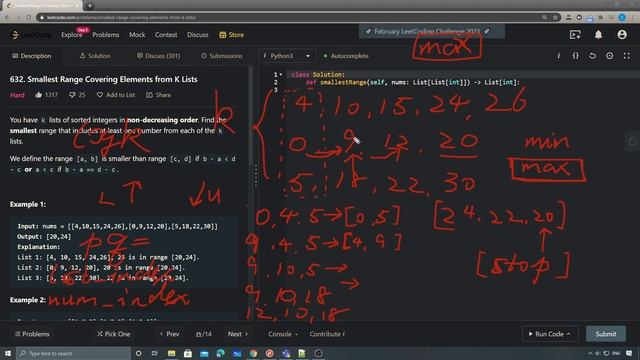Open Problems in top navigation
Image resolution: width=640 pixels, height=360 pixels.
[x=106, y=35]
